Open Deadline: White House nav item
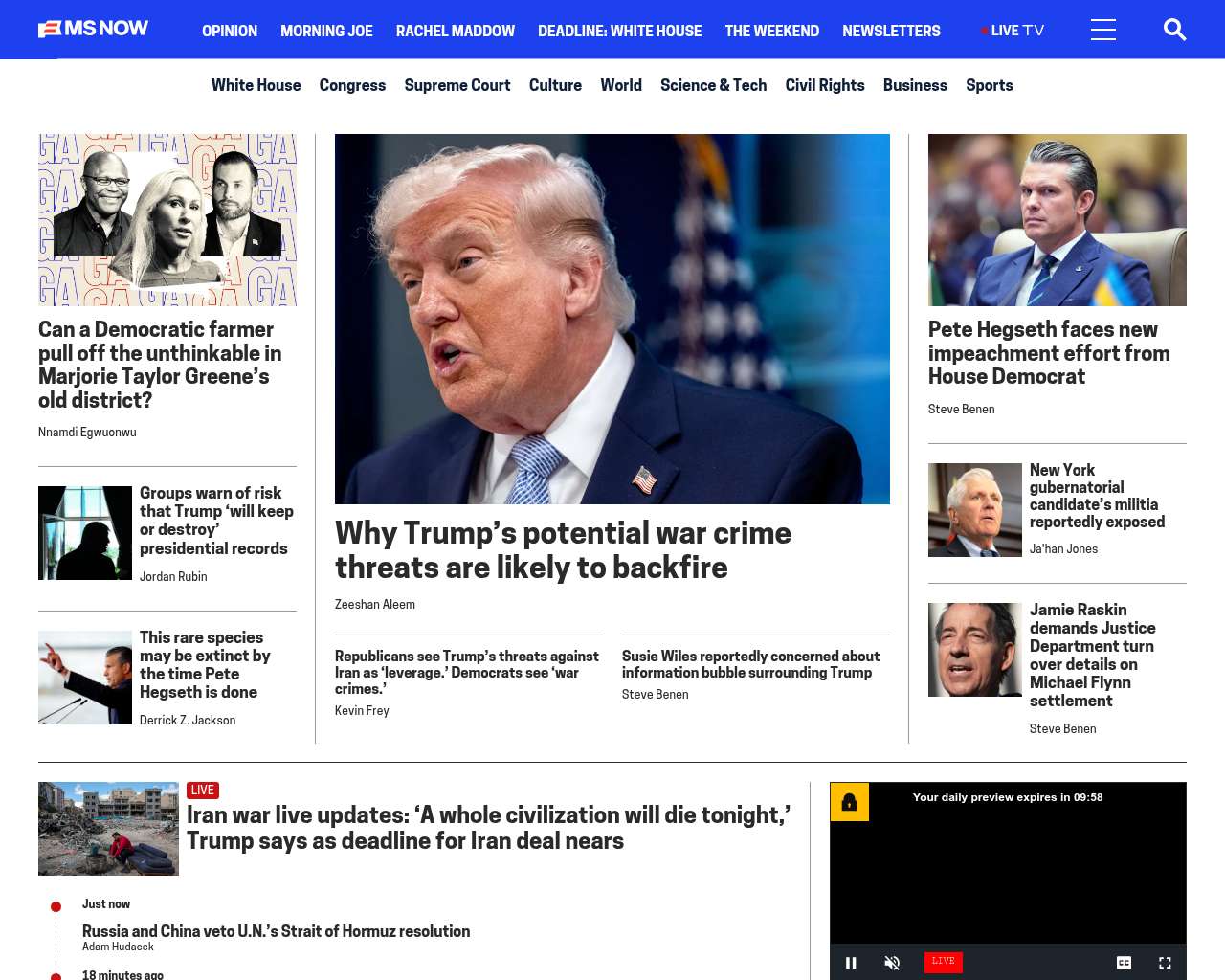Image resolution: width=1225 pixels, height=980 pixels. [619, 31]
